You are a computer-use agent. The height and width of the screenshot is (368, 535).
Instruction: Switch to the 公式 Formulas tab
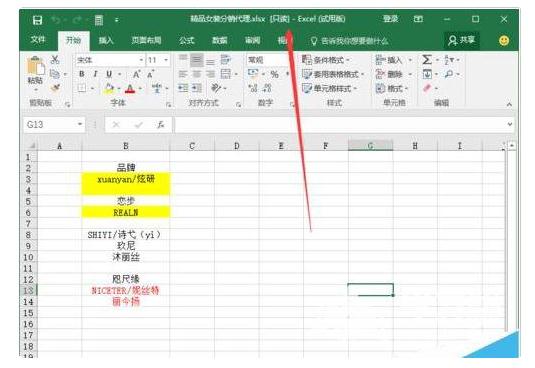click(186, 41)
